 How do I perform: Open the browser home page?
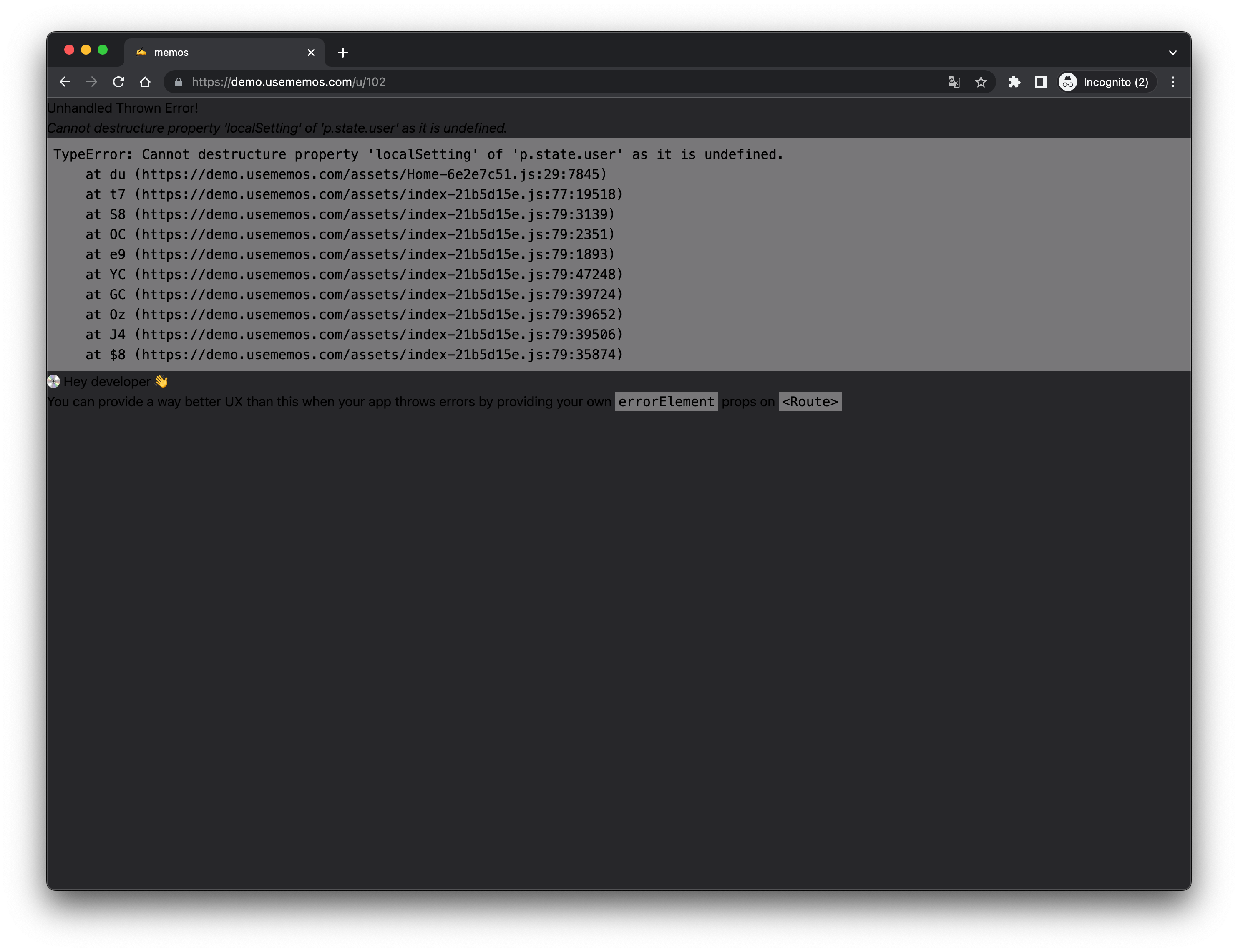(146, 82)
